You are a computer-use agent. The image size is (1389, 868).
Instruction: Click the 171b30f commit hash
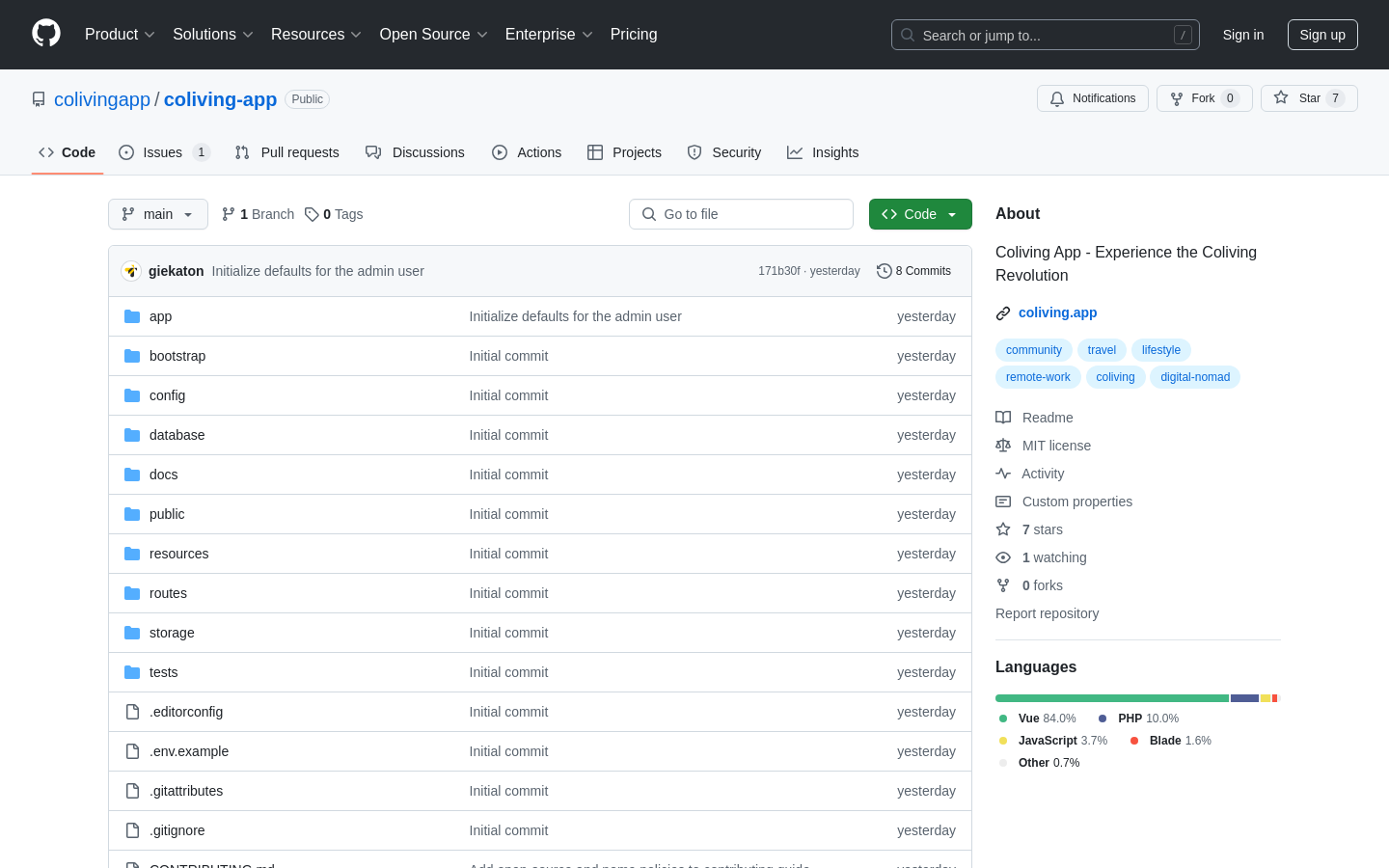[x=778, y=271]
